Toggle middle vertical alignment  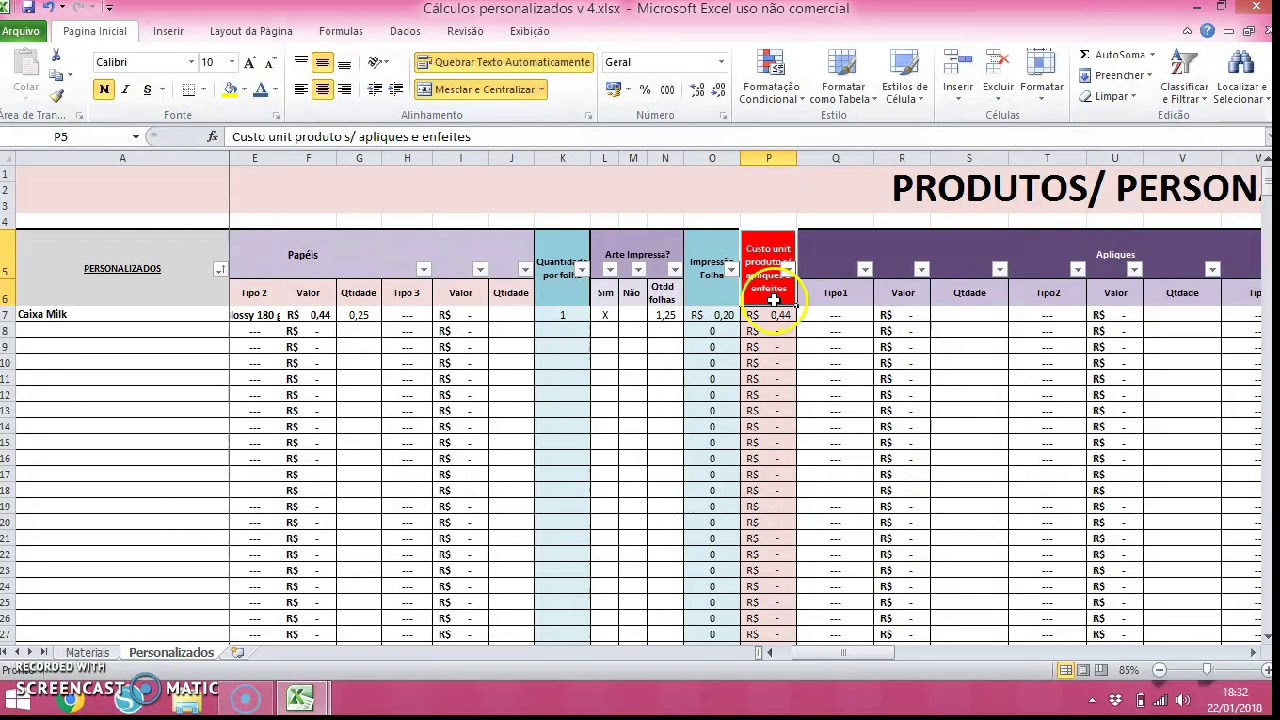(322, 62)
